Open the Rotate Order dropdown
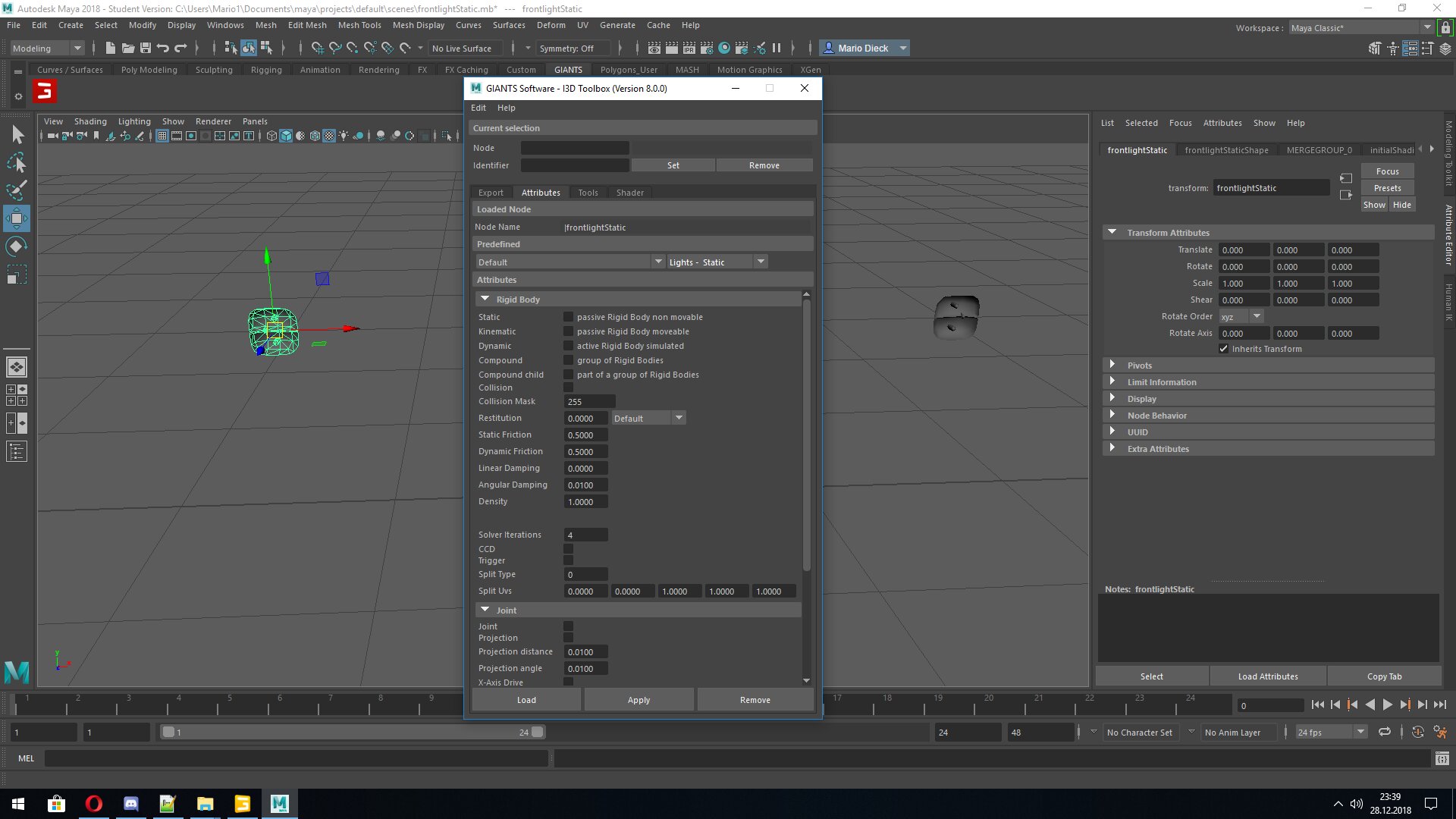 pyautogui.click(x=1241, y=316)
